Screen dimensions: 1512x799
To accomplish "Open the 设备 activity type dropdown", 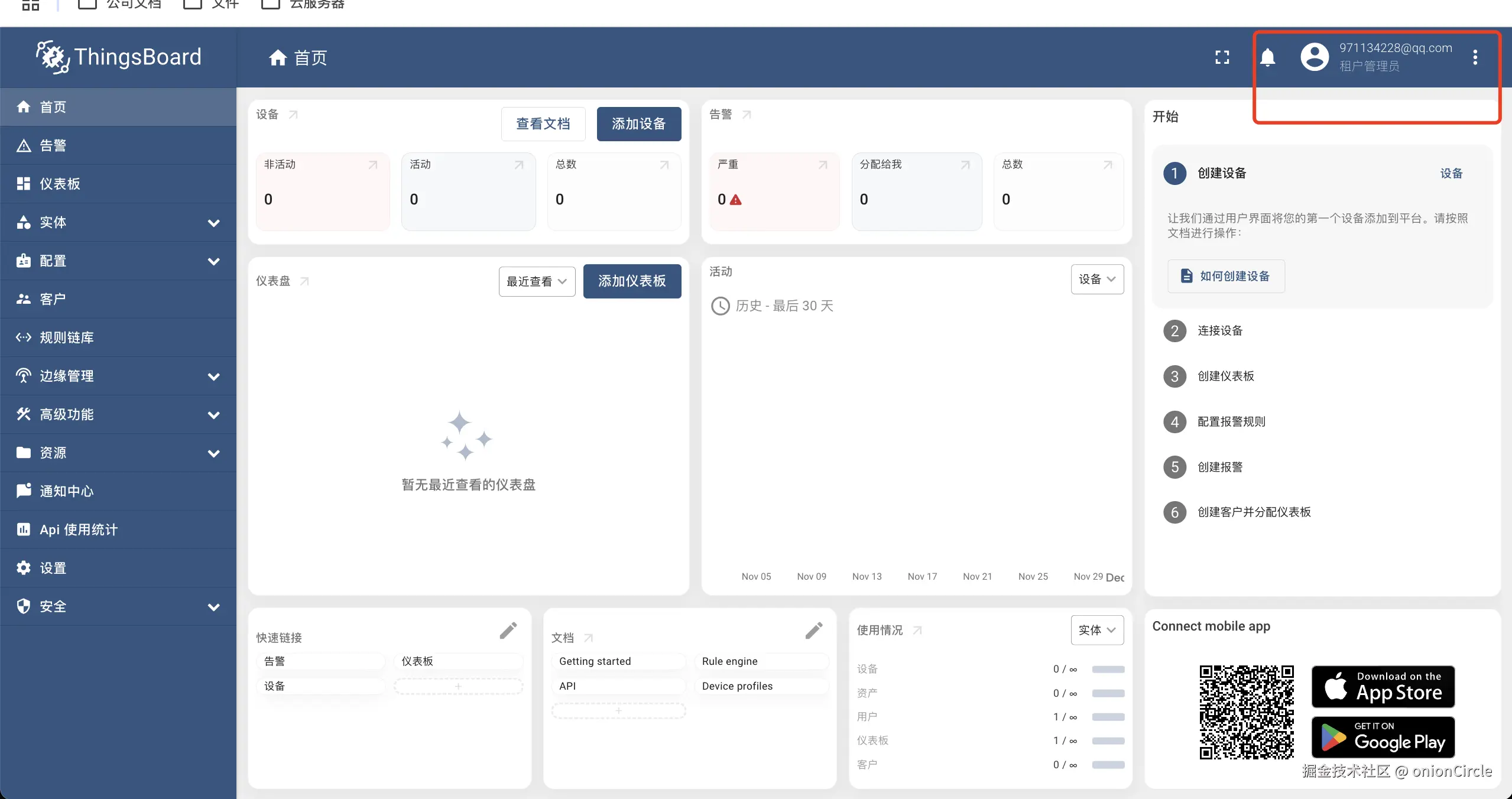I will 1096,279.
